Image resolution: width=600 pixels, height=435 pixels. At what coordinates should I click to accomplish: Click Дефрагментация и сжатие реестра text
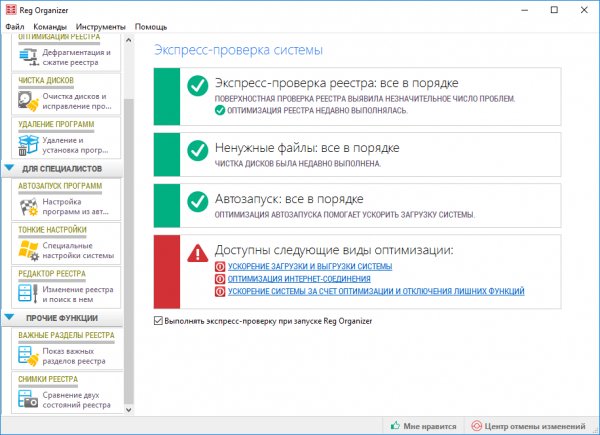pyautogui.click(x=77, y=57)
